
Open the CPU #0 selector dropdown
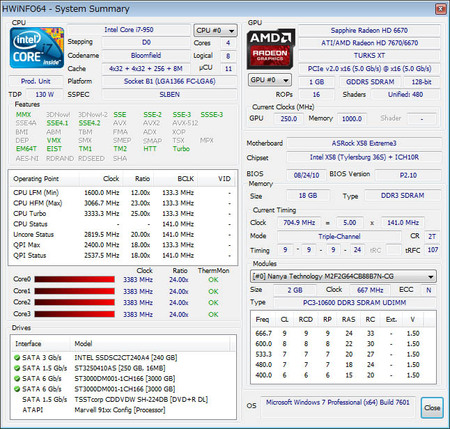point(215,31)
